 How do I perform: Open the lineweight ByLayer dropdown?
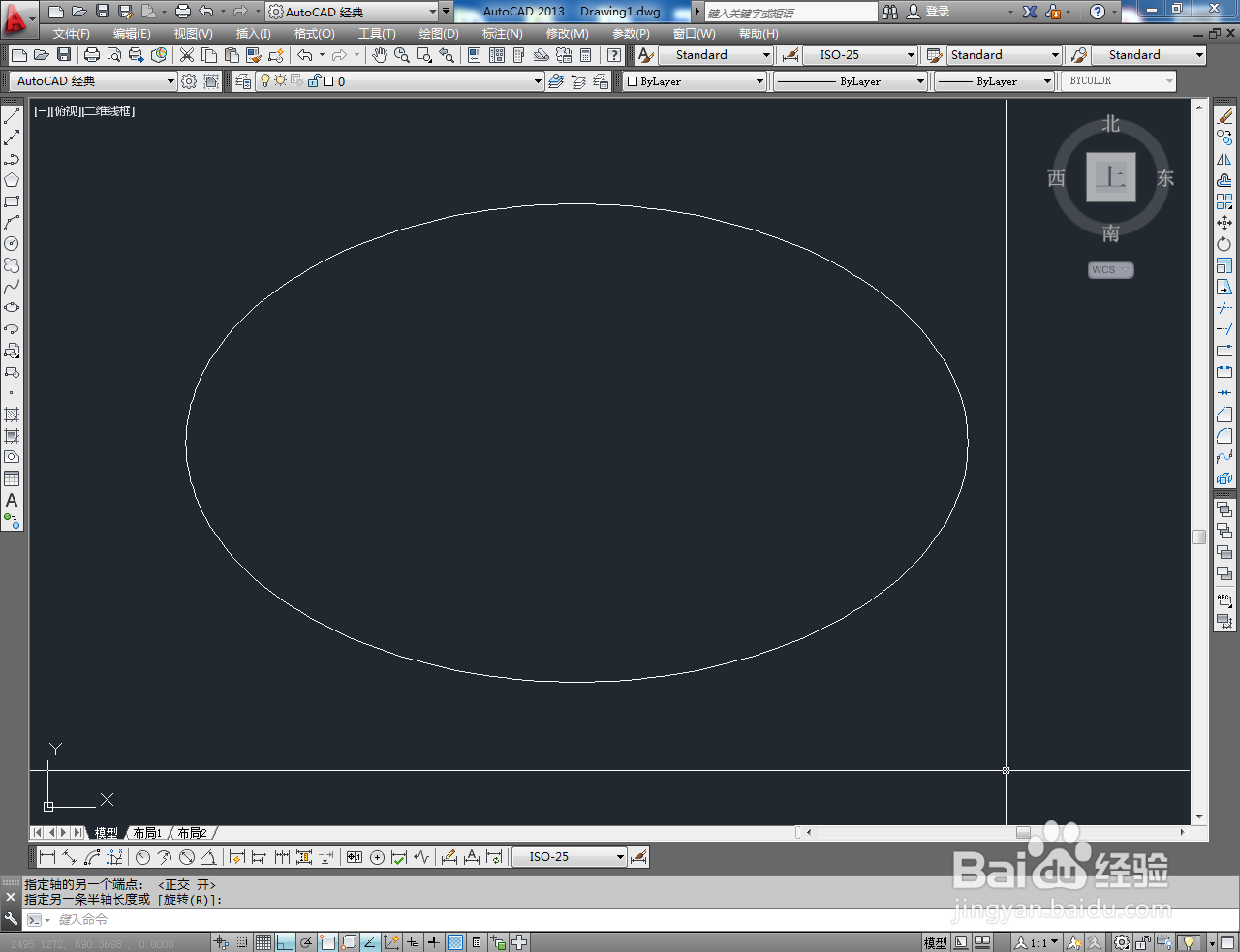pos(994,81)
